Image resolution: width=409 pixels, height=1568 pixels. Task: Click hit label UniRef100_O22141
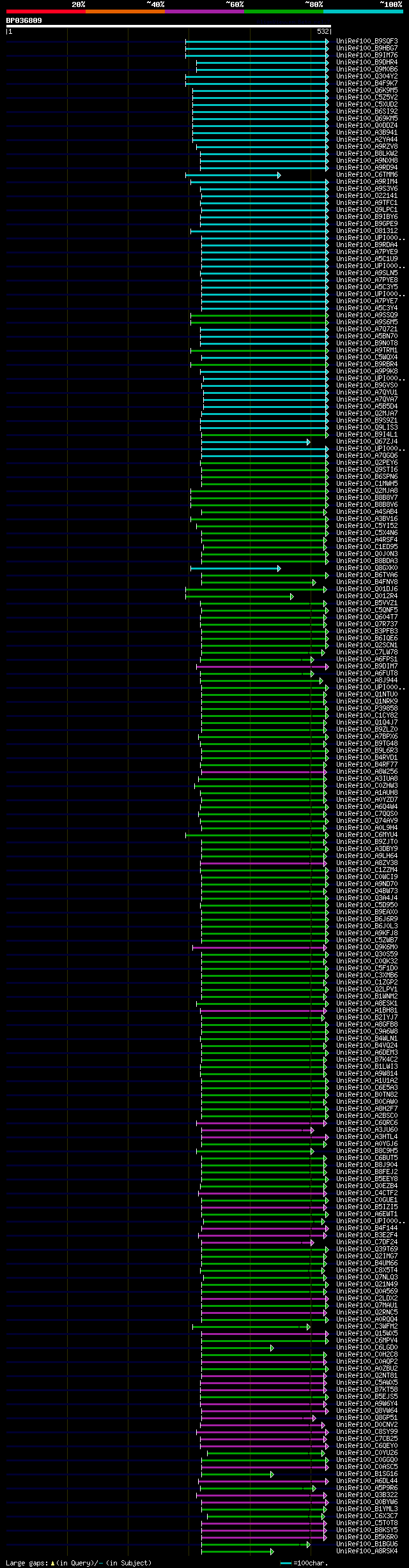tap(367, 196)
